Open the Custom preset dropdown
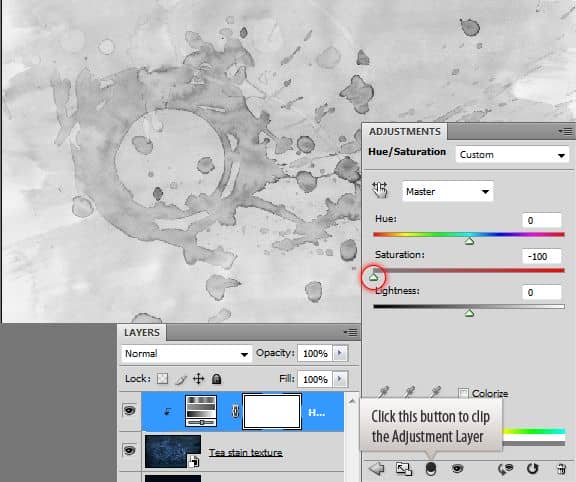 tap(512, 155)
